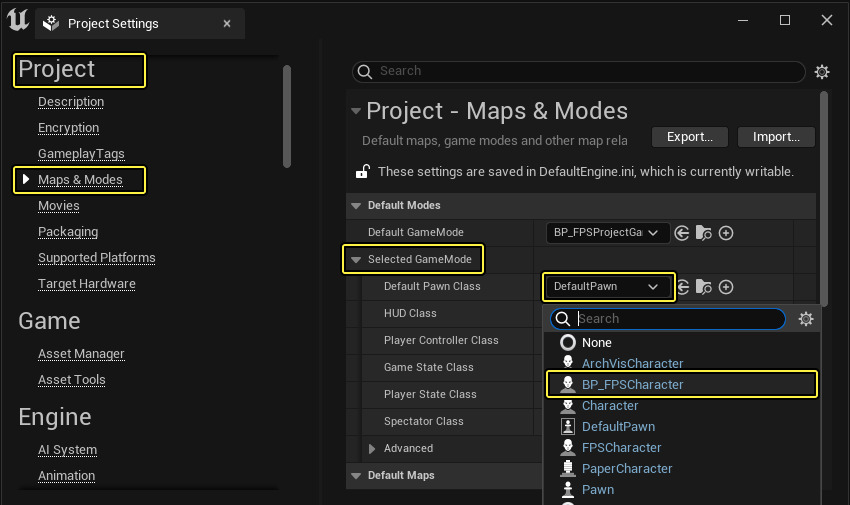850x505 pixels.
Task: Click the Game State Class label
Action: point(428,367)
